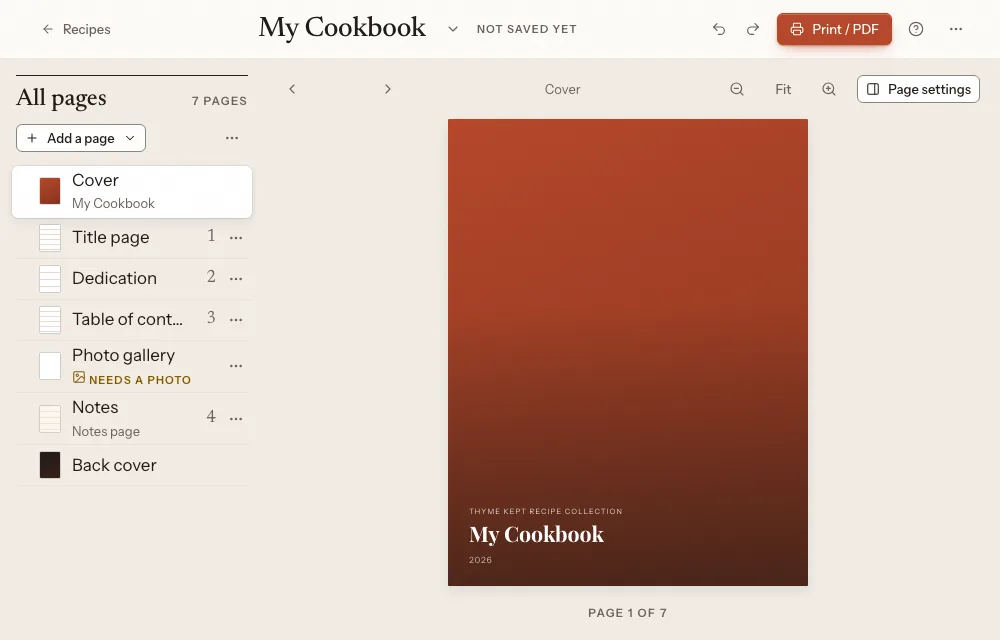Click the Cover label above the preview
Image resolution: width=1000 pixels, height=640 pixels.
(562, 89)
